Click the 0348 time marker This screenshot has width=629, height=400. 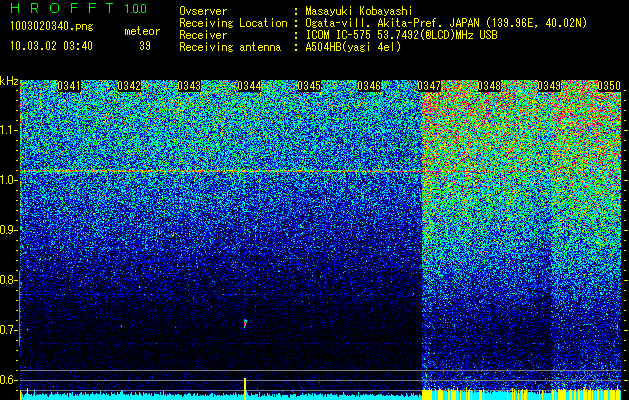click(x=489, y=86)
